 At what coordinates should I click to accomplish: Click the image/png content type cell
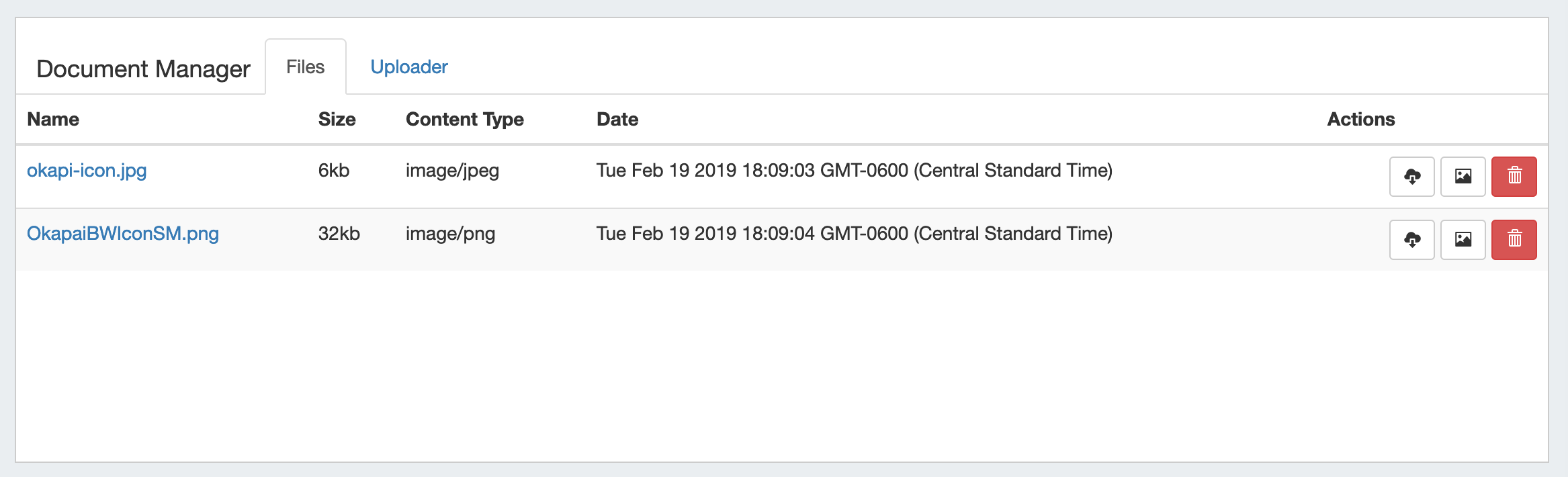click(x=450, y=234)
